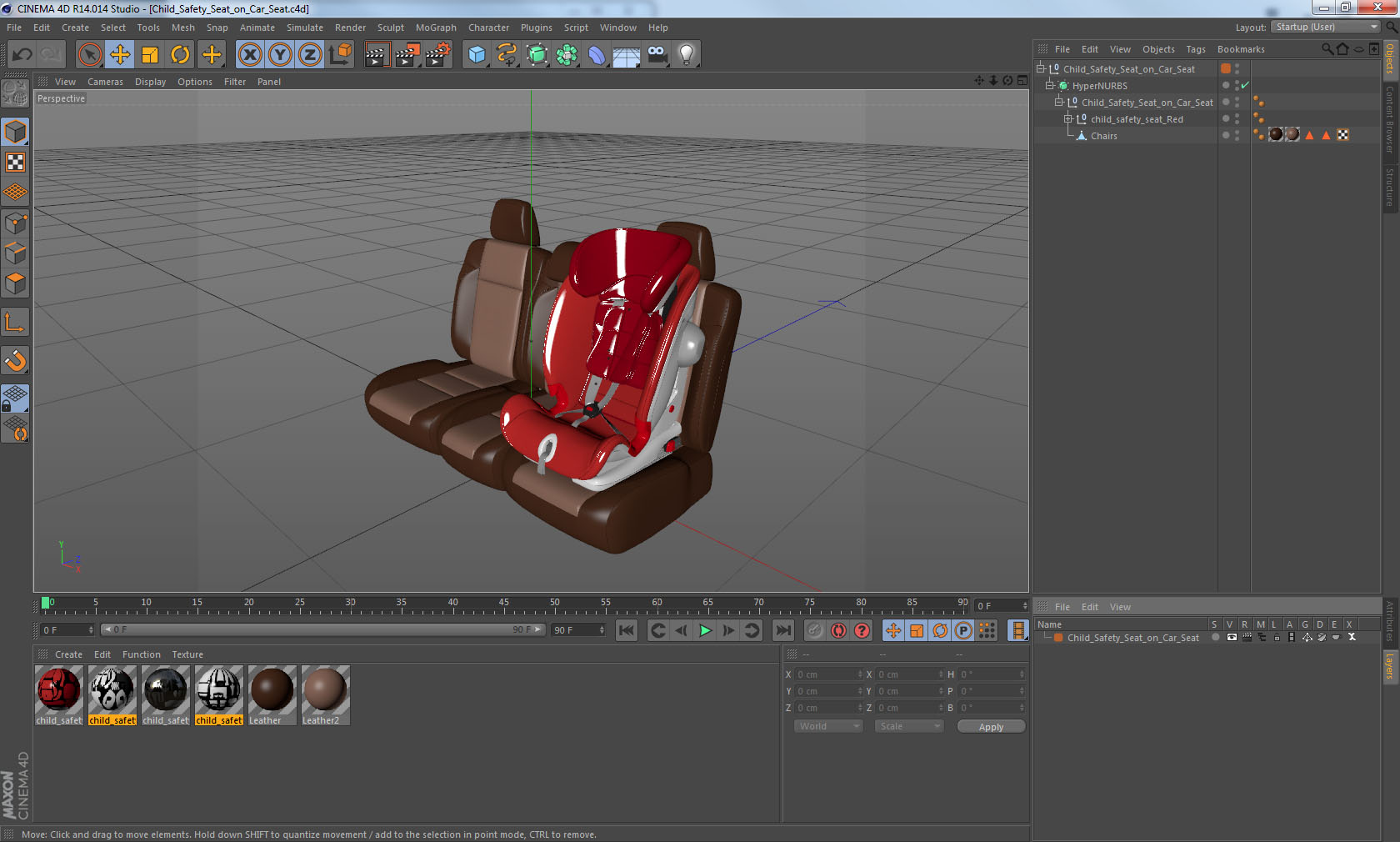Open the Sculpt menu

(390, 28)
